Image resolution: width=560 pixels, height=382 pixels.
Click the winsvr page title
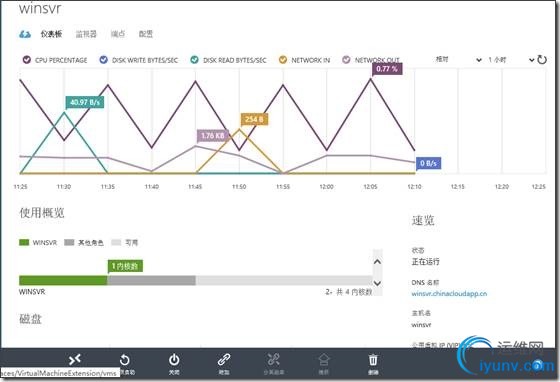[x=40, y=9]
